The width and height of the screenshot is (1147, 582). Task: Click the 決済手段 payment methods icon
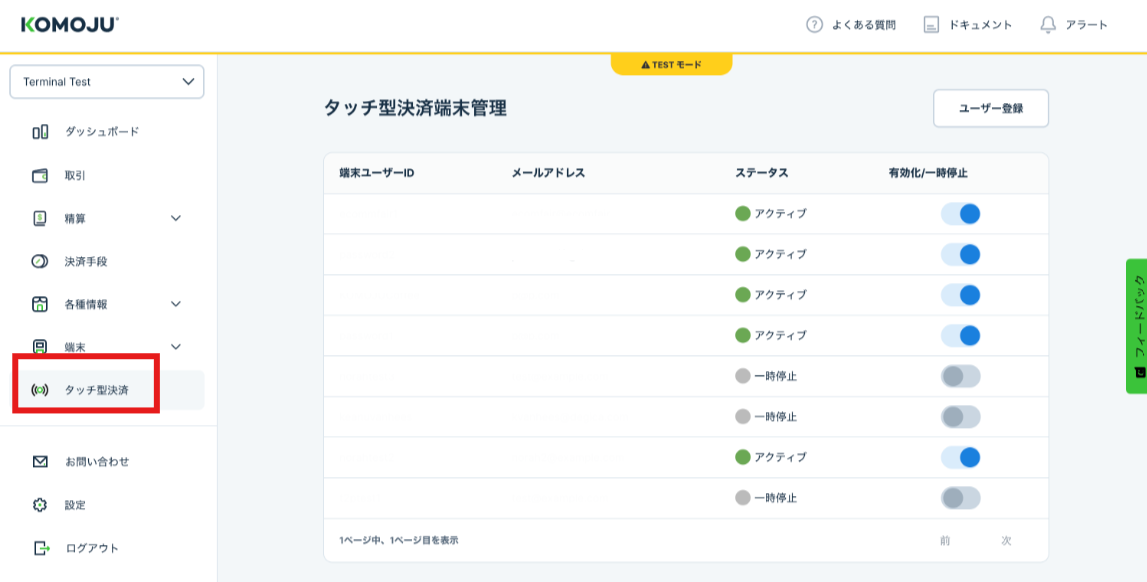coord(40,261)
